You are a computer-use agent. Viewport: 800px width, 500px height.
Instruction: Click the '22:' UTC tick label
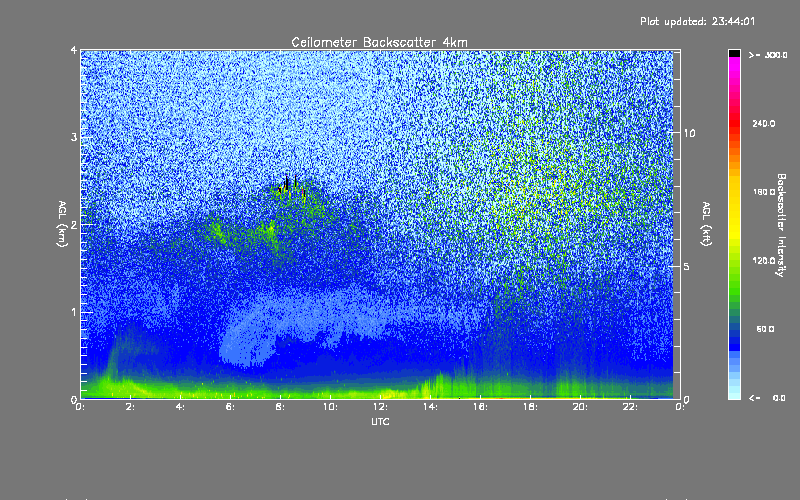(x=630, y=407)
